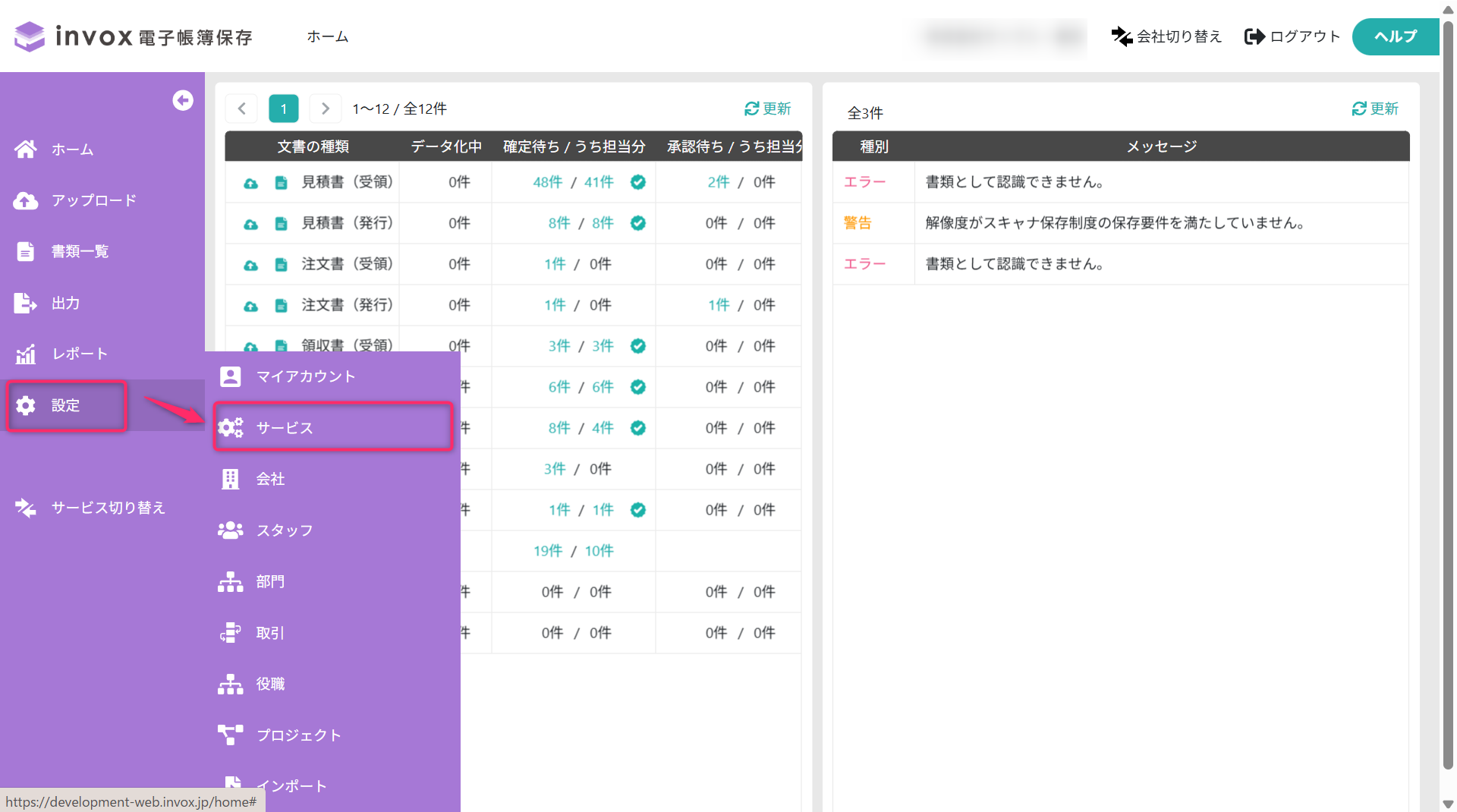Image resolution: width=1457 pixels, height=812 pixels.
Task: Click 更新 link above the messages panel
Action: click(x=1375, y=109)
